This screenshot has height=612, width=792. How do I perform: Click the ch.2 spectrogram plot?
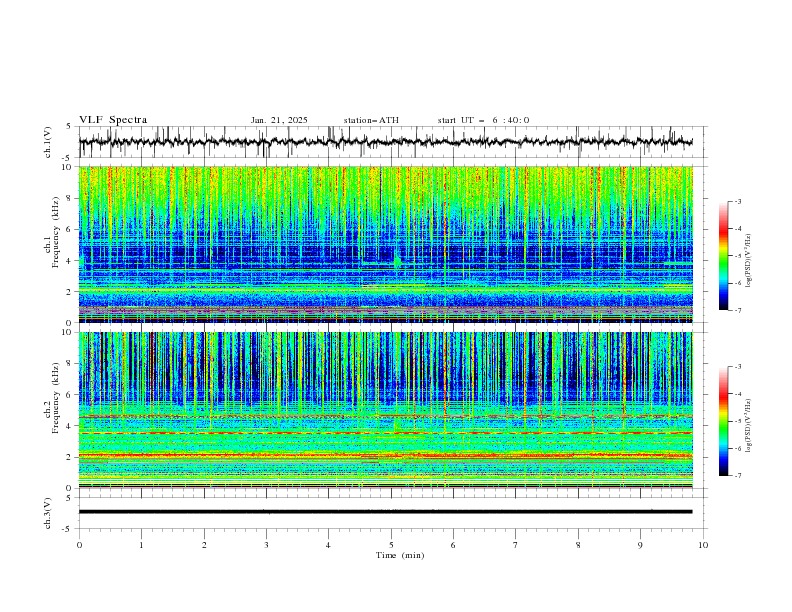point(385,410)
